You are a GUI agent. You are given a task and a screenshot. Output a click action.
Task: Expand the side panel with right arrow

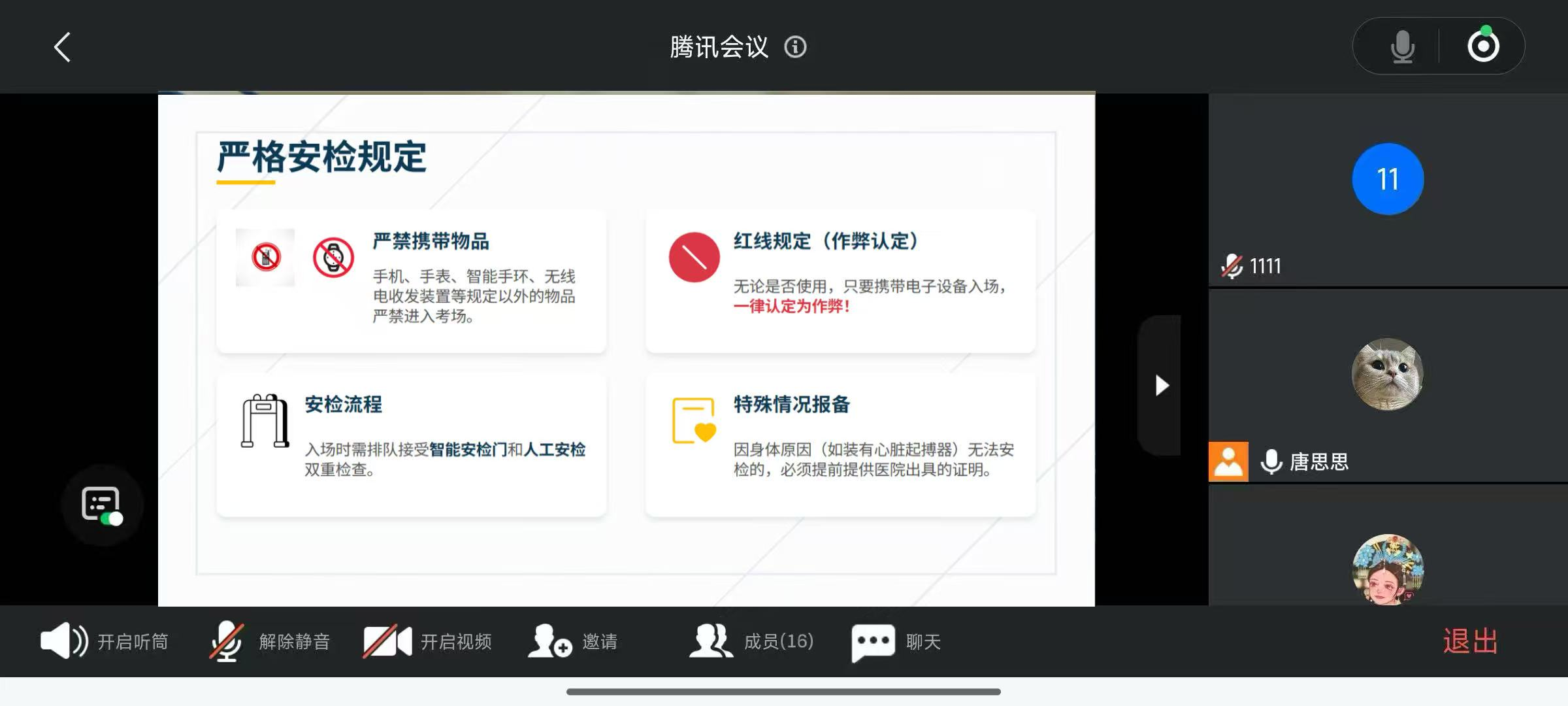[1162, 386]
